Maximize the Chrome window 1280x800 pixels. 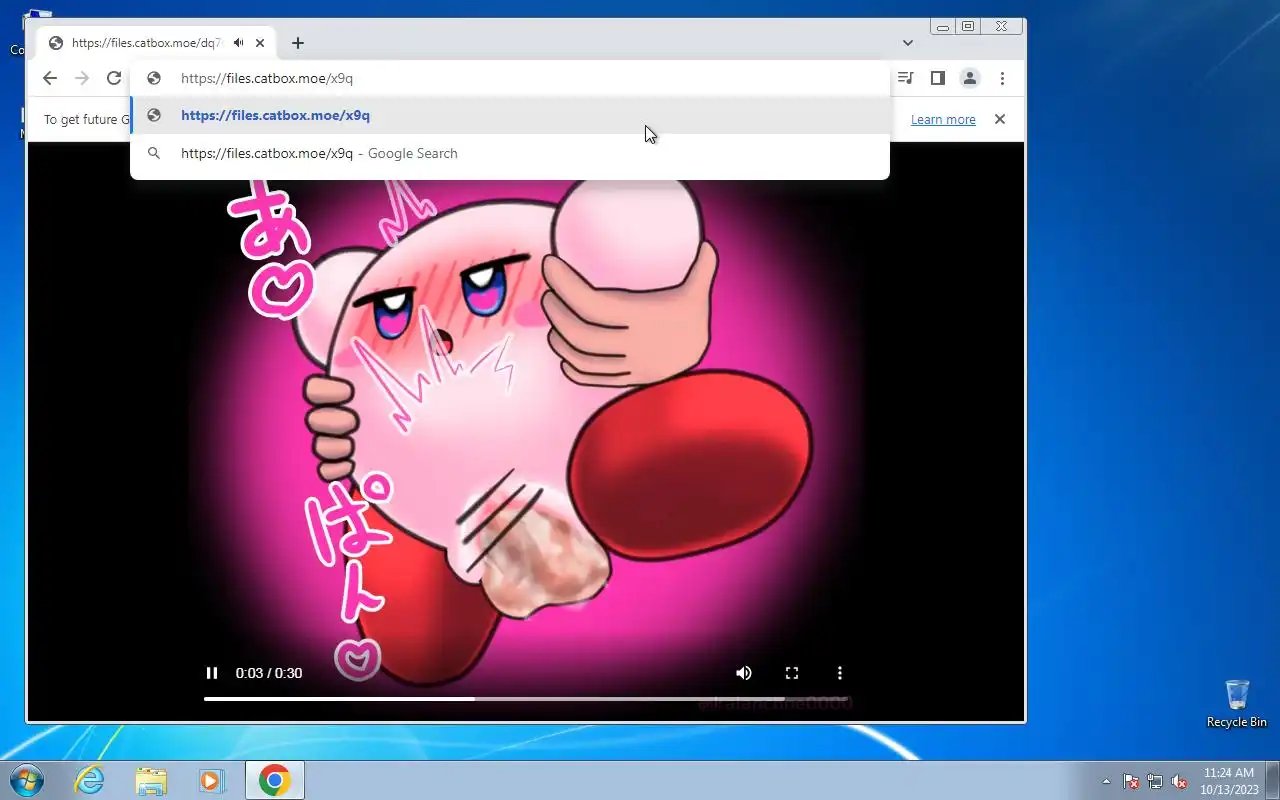point(968,27)
